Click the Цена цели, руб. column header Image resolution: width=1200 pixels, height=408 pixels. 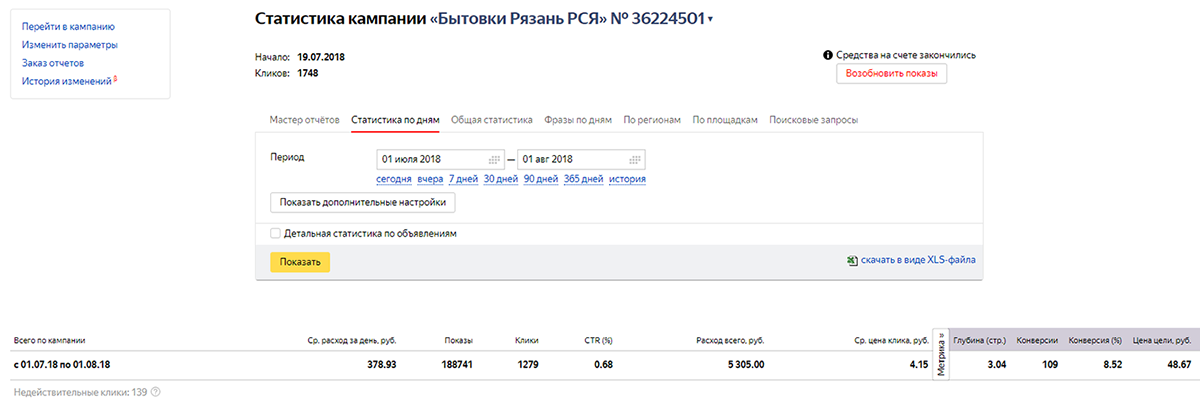click(1162, 340)
